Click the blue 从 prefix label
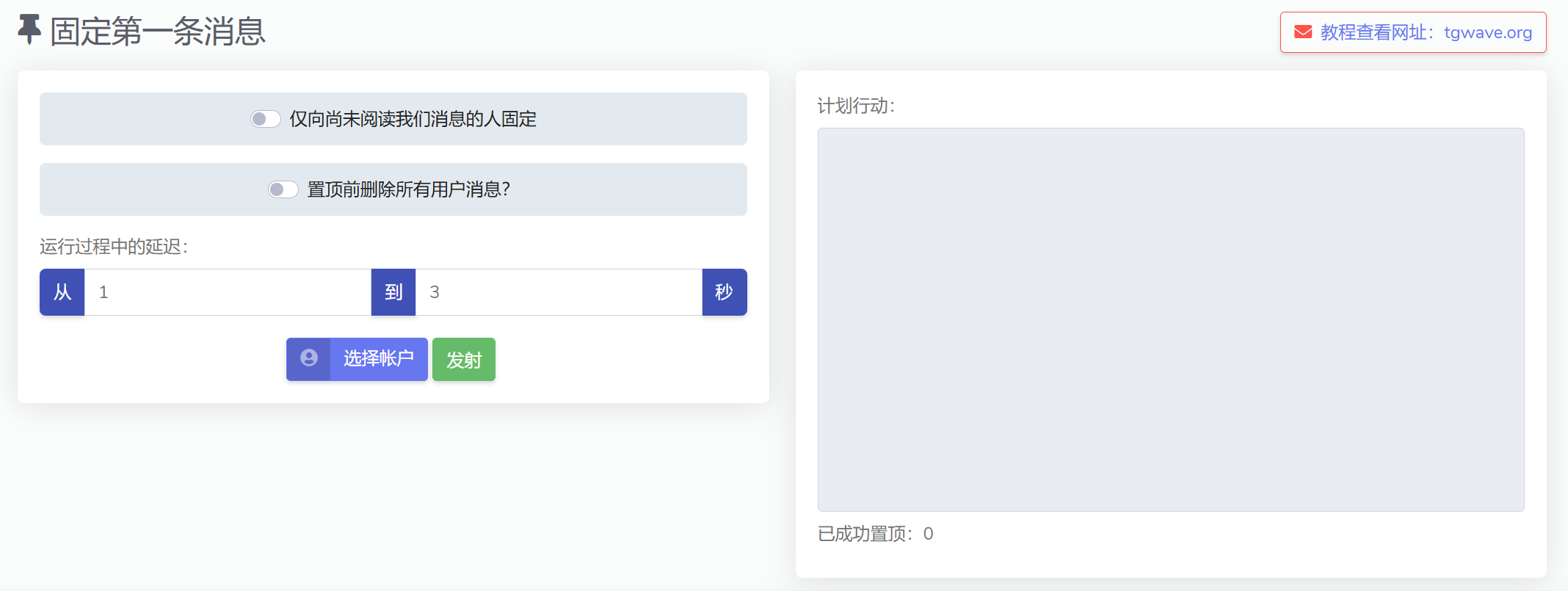 pos(62,292)
